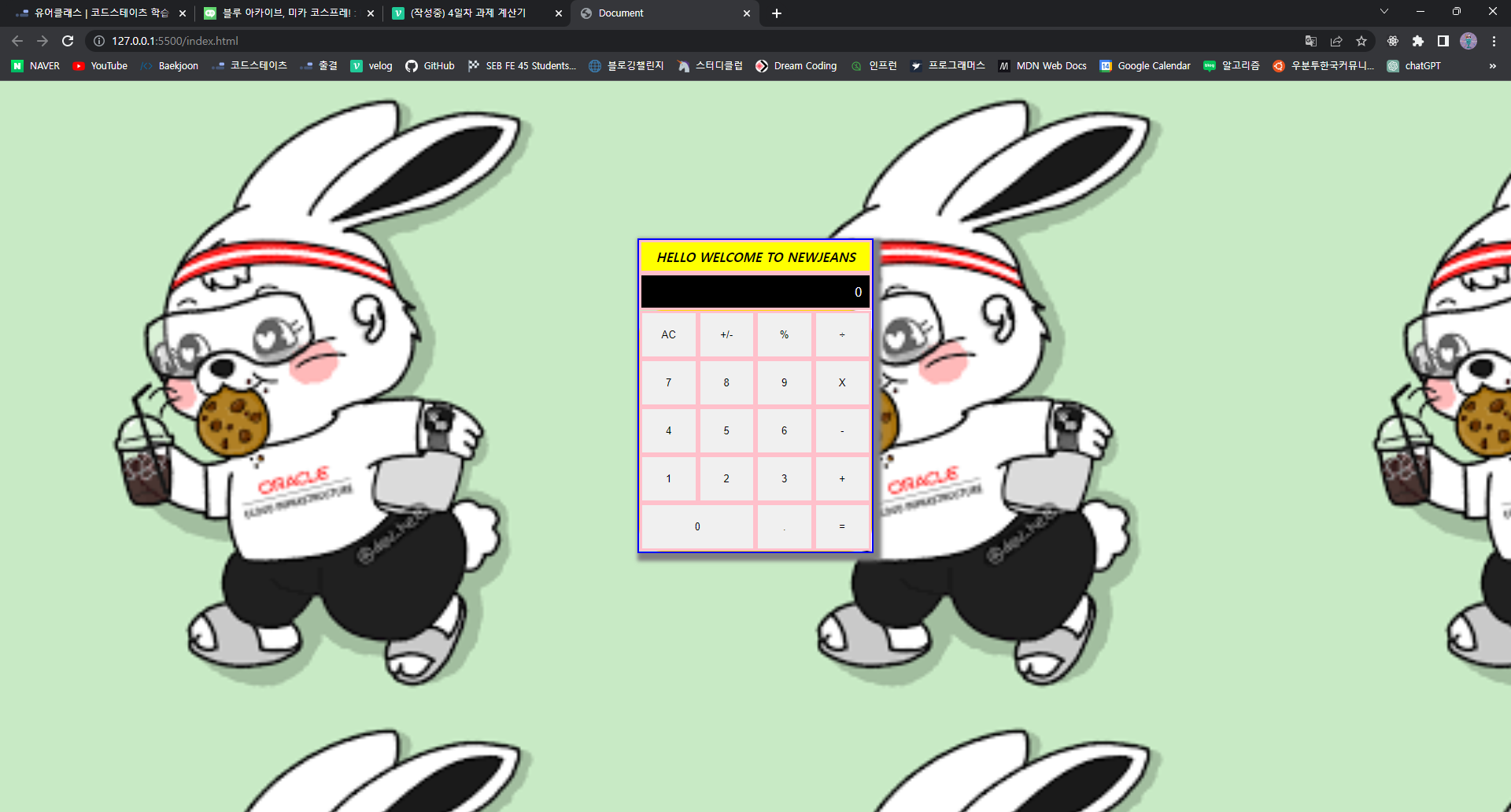Open a new tab with the plus button
This screenshot has height=812, width=1511.
(777, 13)
